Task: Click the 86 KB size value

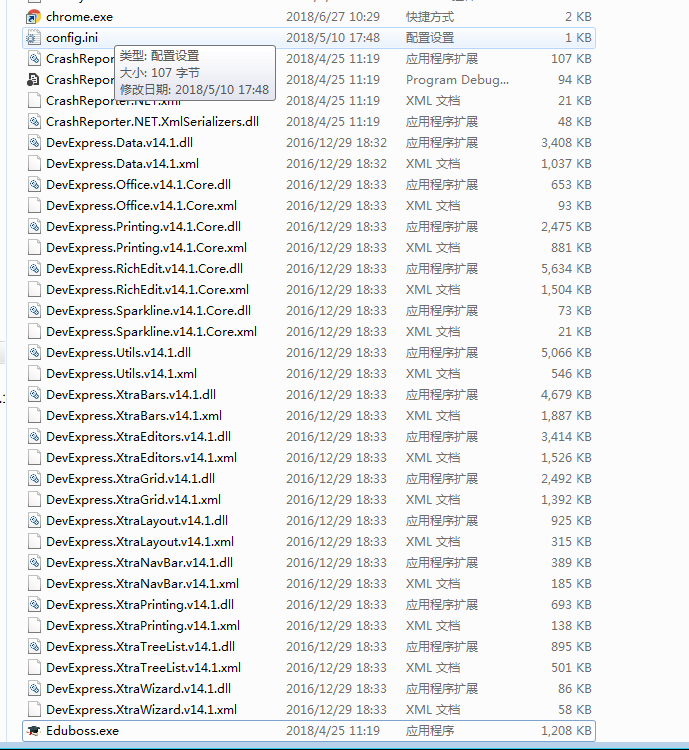Action: [575, 689]
